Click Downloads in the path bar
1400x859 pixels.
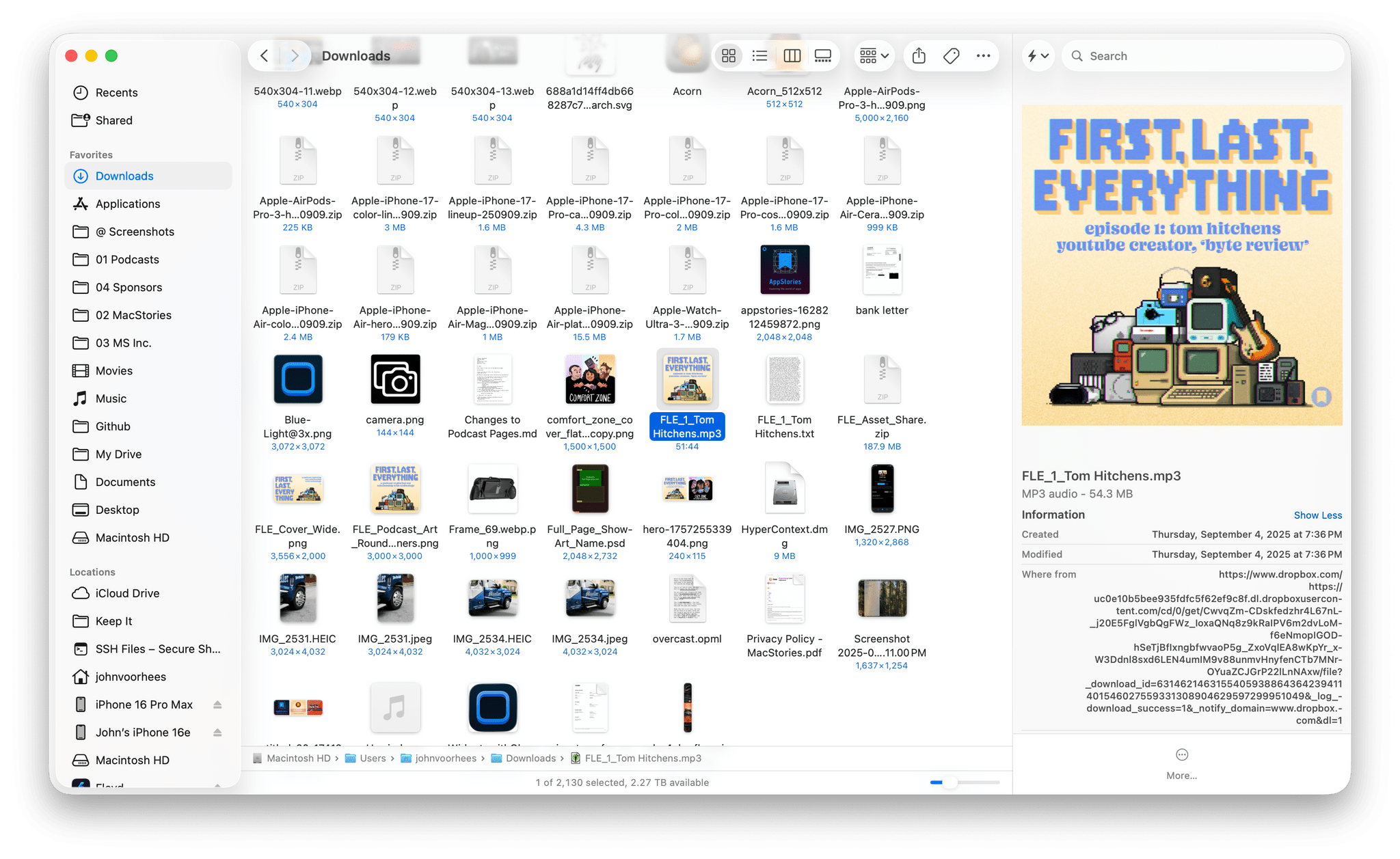[x=524, y=758]
